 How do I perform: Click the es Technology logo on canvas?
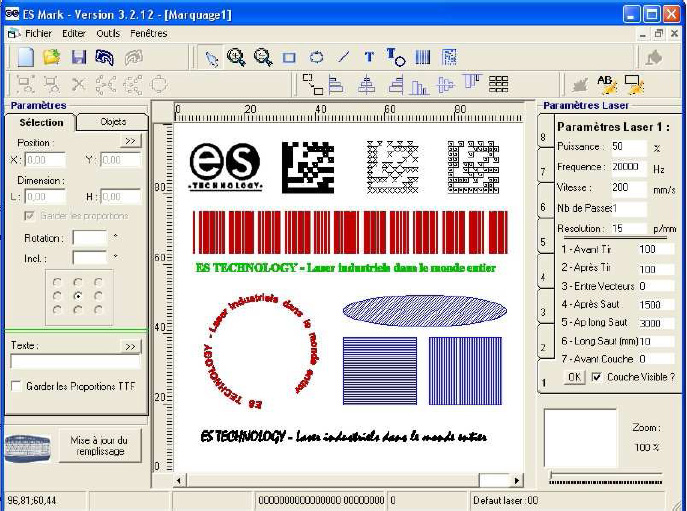coord(226,167)
